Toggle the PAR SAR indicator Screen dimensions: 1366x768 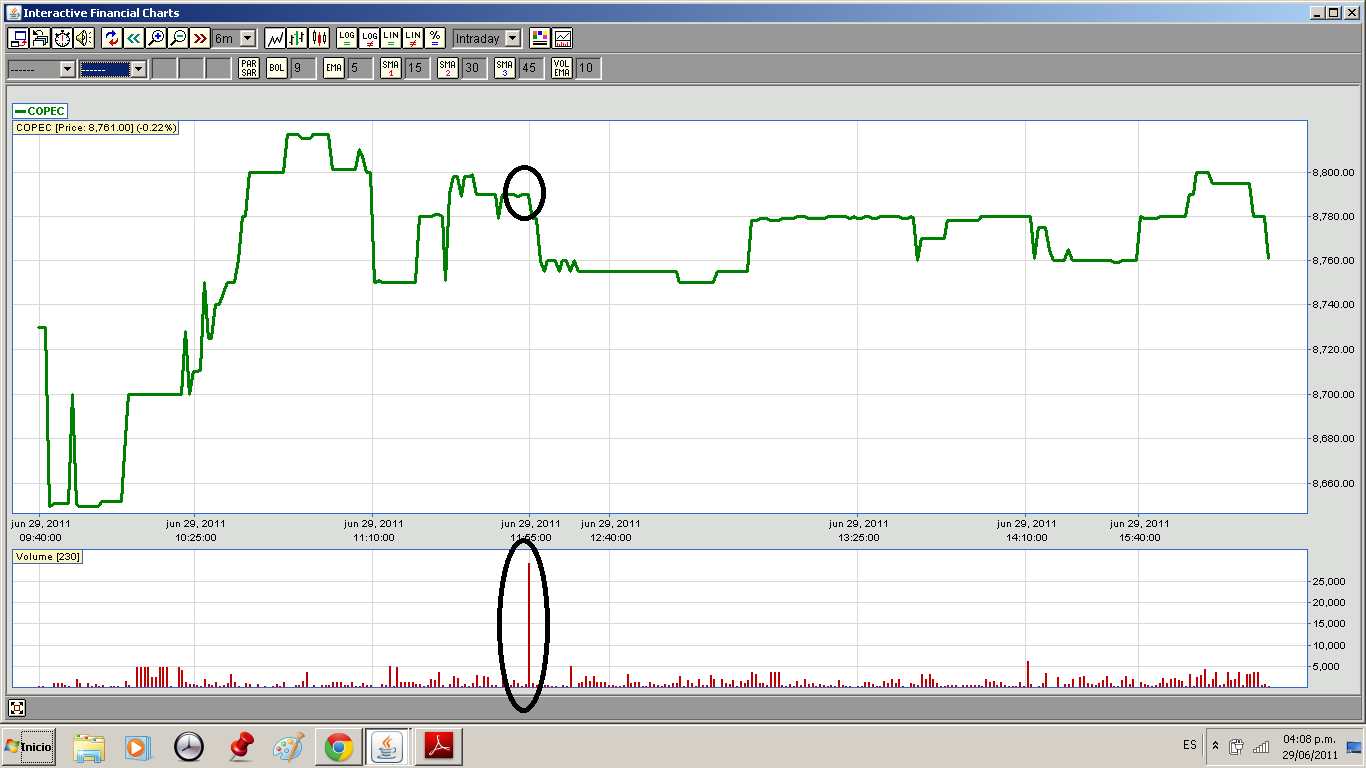pyautogui.click(x=249, y=68)
